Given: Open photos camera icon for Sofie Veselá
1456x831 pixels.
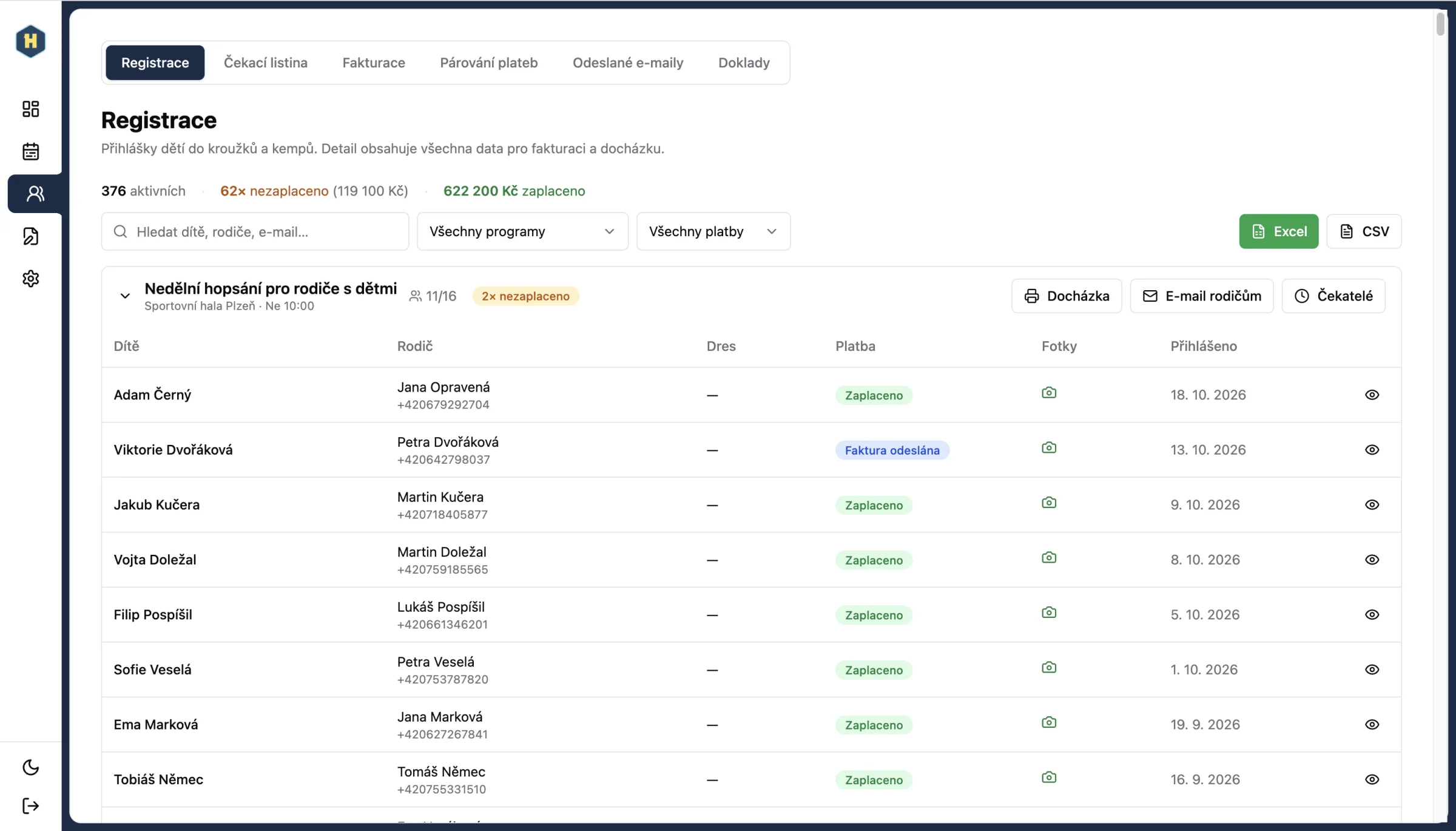Looking at the screenshot, I should coord(1049,668).
